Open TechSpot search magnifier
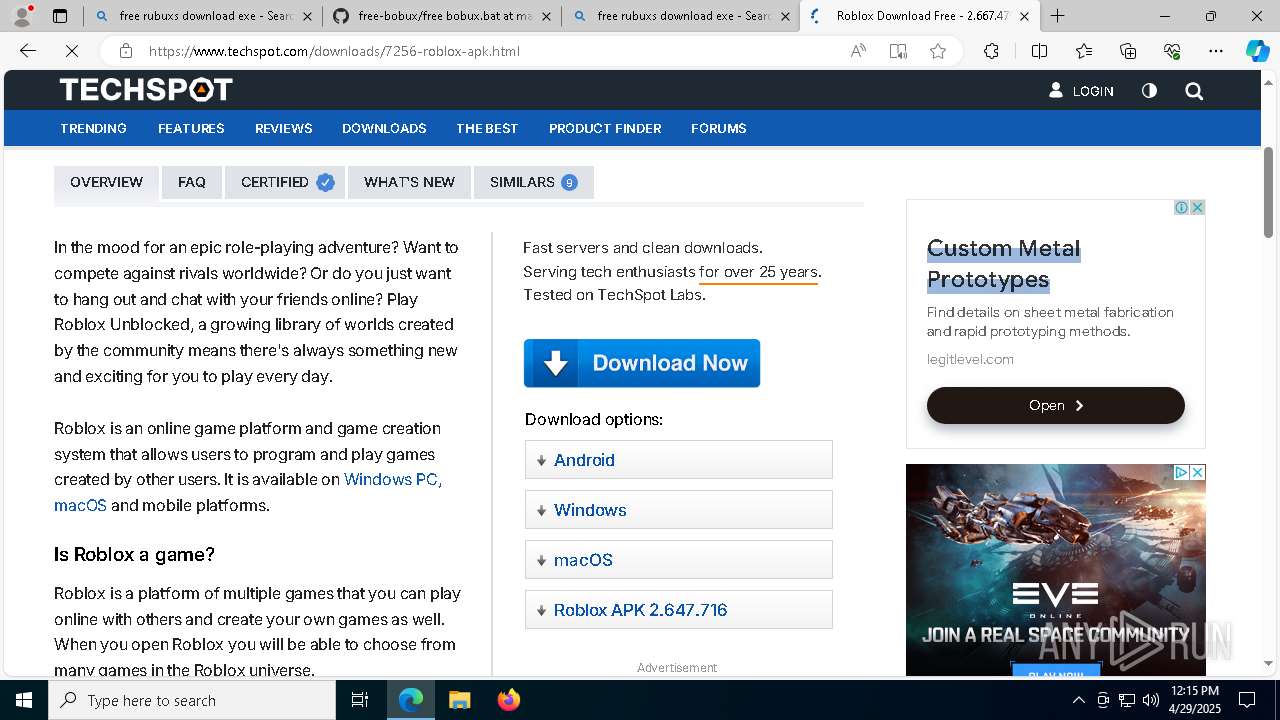Viewport: 1280px width, 720px height. 1194,91
